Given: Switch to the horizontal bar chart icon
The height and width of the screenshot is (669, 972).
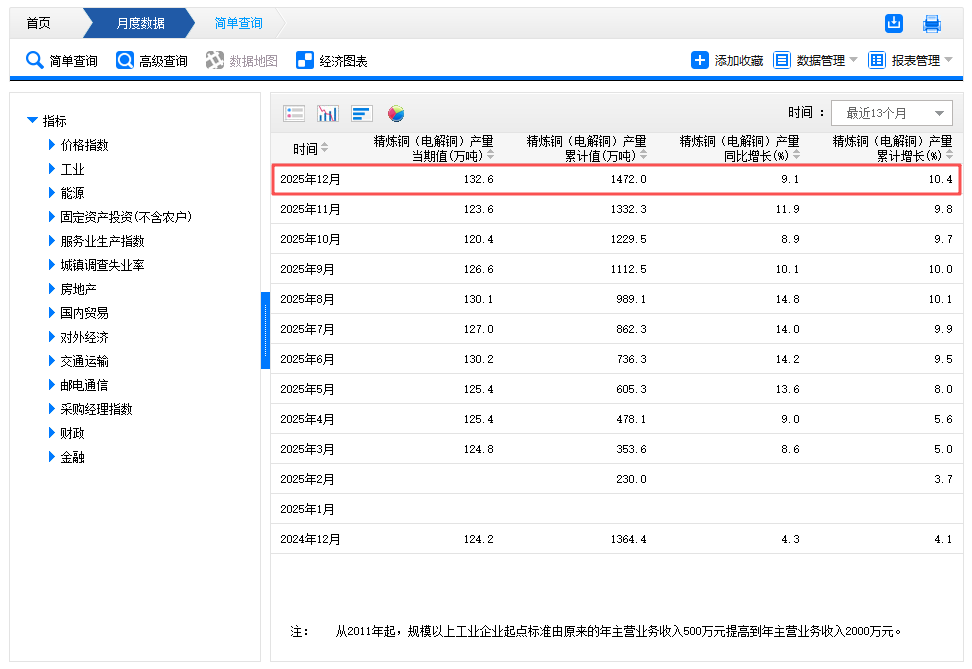Looking at the screenshot, I should [x=362, y=113].
